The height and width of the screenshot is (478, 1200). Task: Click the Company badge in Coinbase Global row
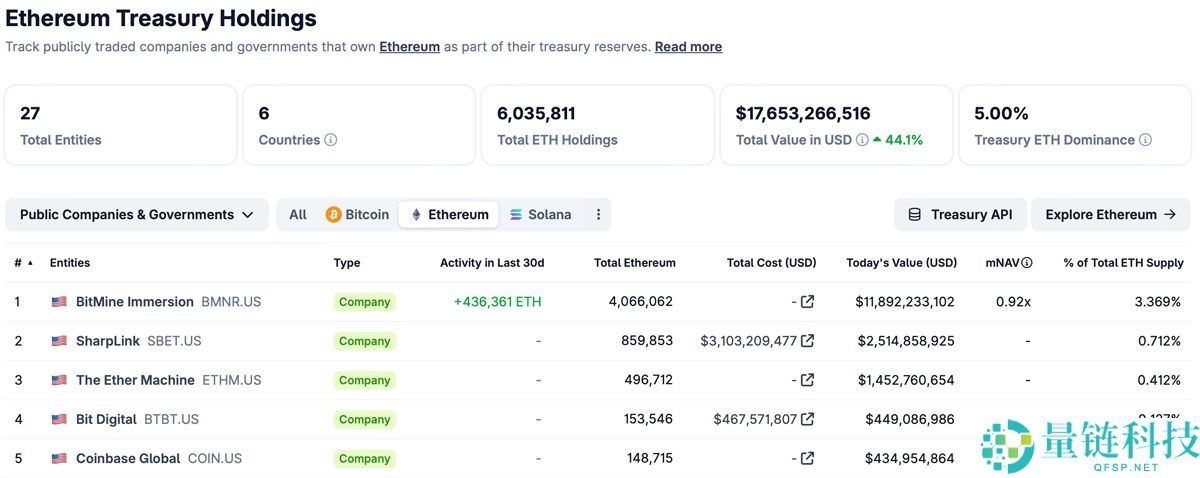coord(365,458)
